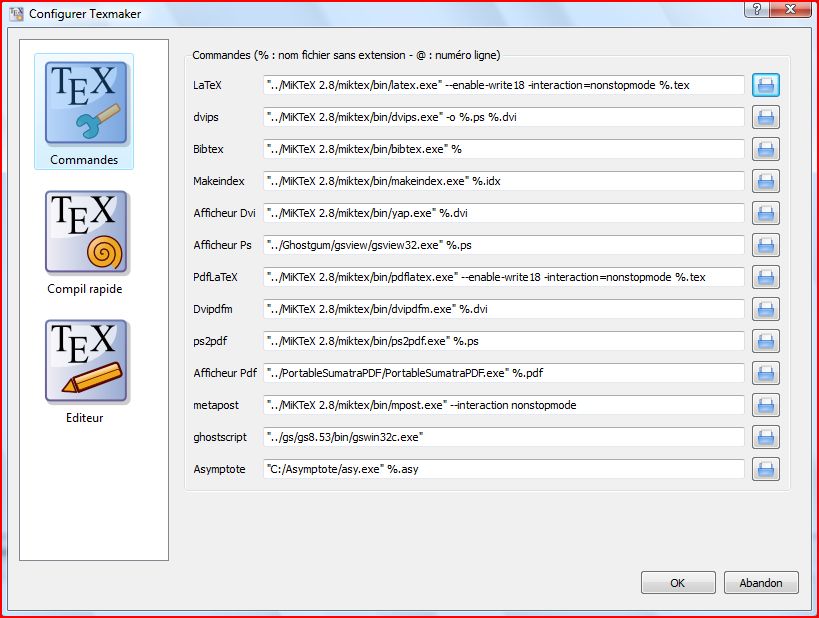Image resolution: width=819 pixels, height=618 pixels.
Task: Click into the Afficheur Pdf command field
Action: [504, 373]
